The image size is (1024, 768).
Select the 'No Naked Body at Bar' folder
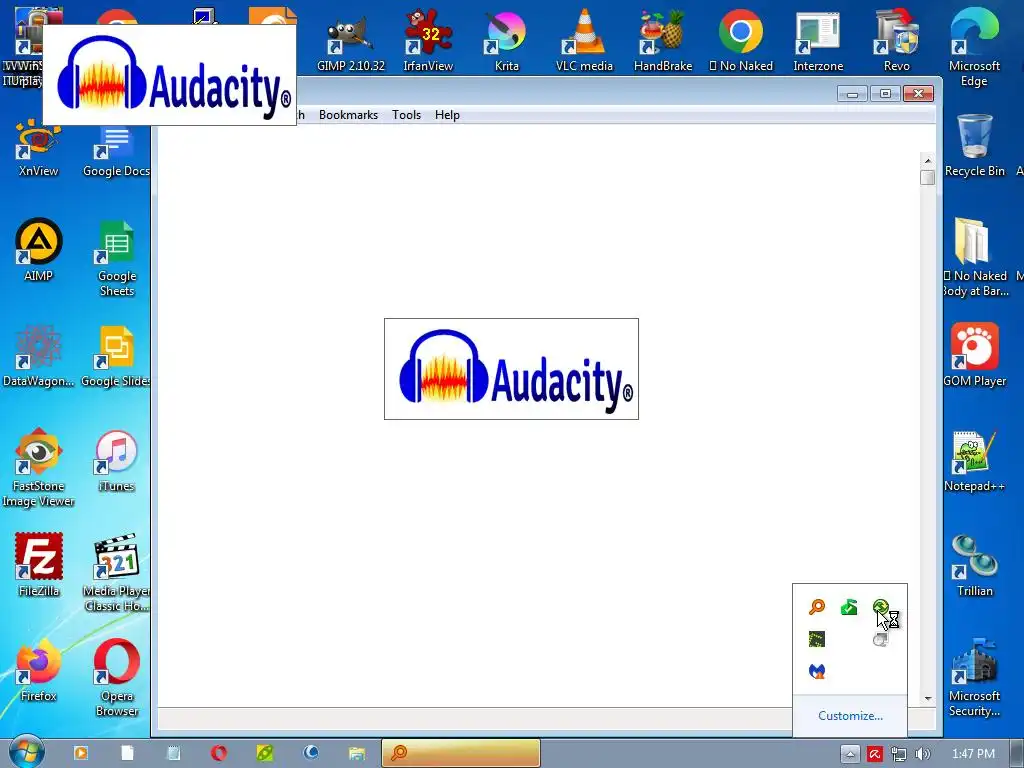click(x=976, y=257)
